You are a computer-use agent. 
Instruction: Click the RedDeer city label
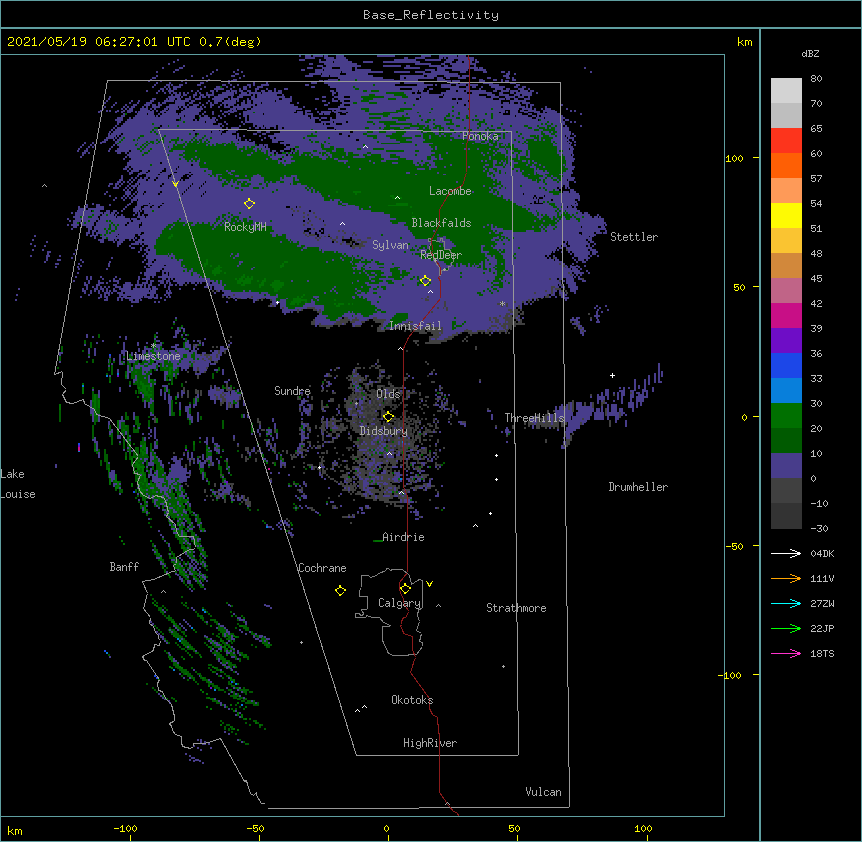click(441, 255)
